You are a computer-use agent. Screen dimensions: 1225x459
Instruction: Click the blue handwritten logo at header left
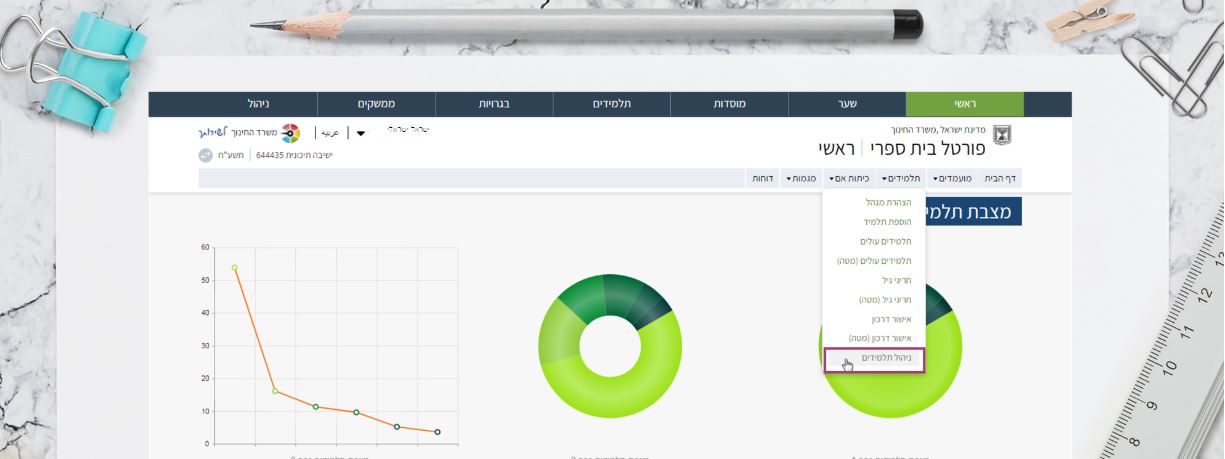click(214, 132)
